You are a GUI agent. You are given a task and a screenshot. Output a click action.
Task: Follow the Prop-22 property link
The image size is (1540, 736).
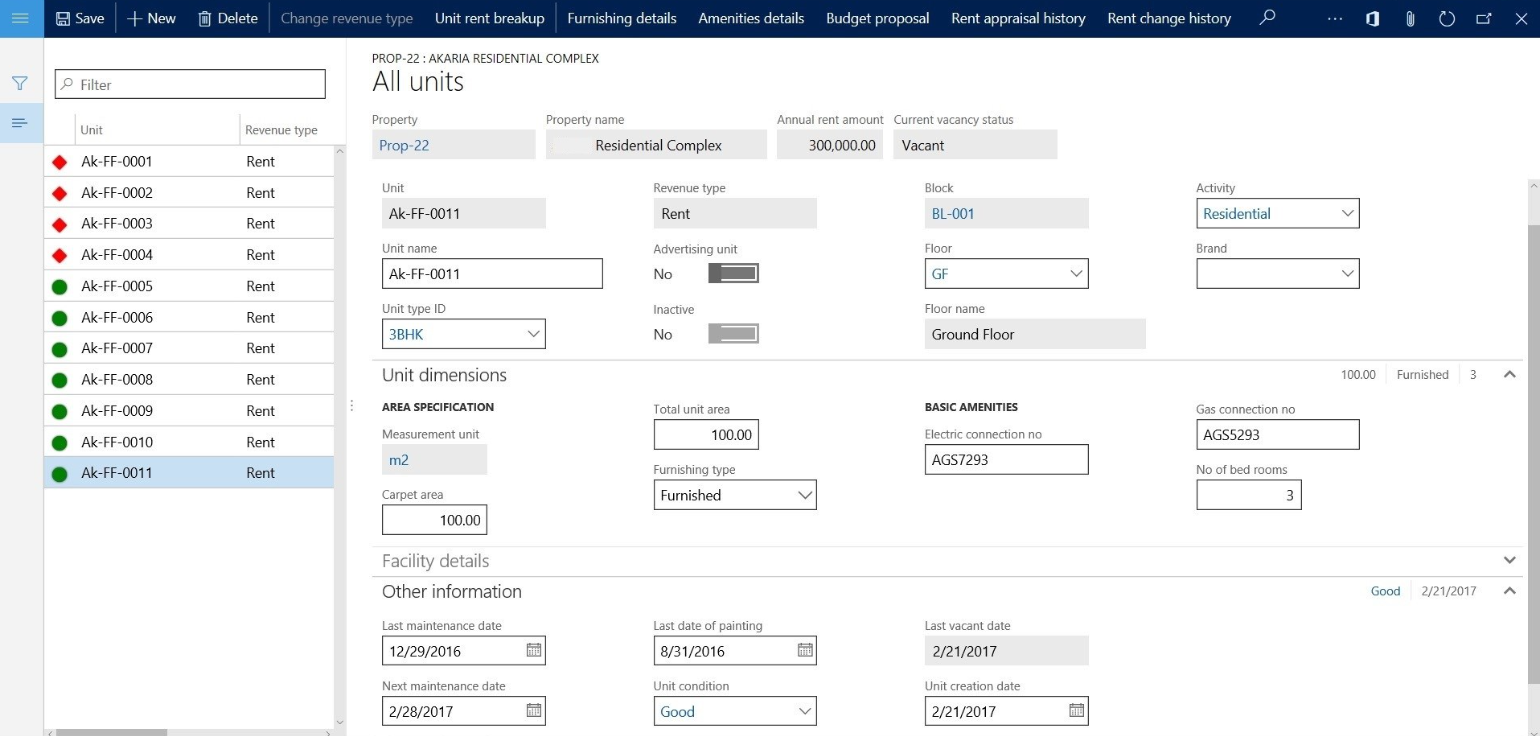404,145
